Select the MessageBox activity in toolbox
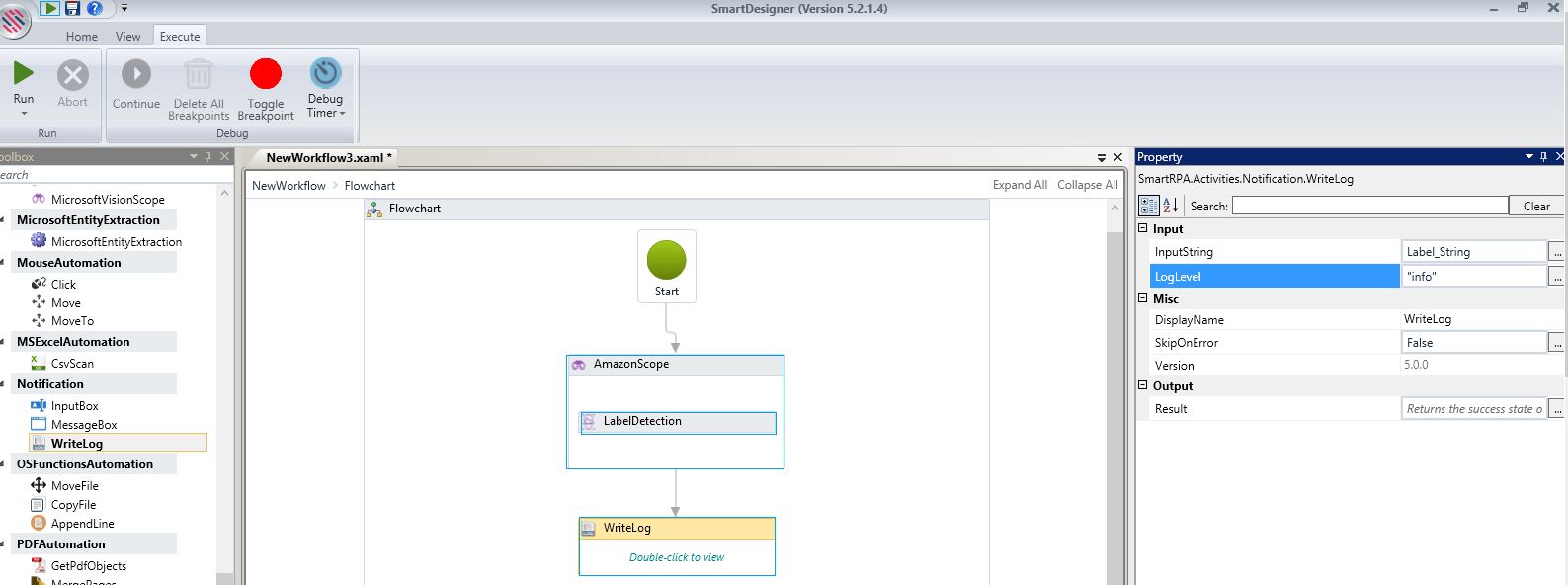The height and width of the screenshot is (585, 1568). (84, 424)
